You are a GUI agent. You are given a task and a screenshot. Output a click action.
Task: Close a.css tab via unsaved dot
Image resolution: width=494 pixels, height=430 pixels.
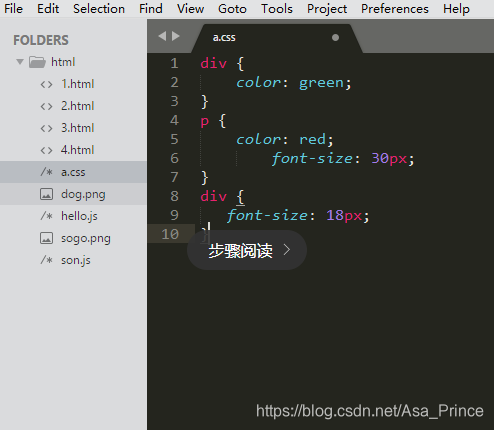(x=335, y=38)
